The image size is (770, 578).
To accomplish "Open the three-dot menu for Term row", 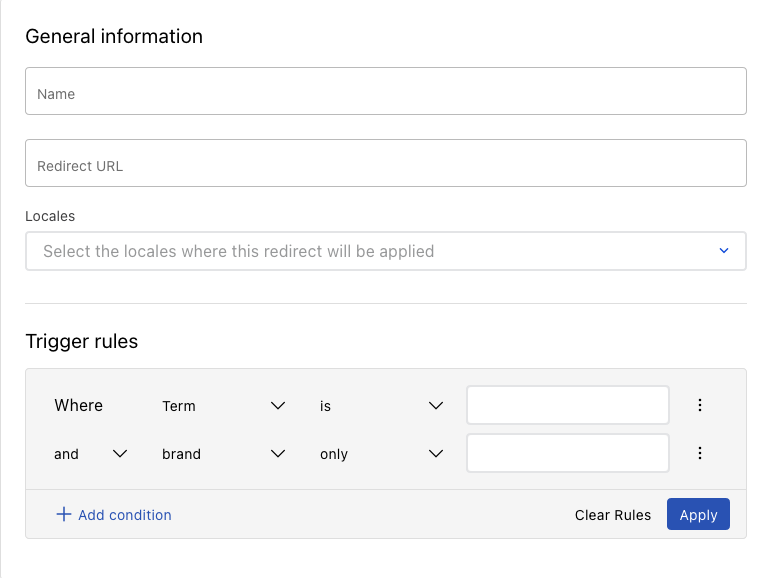I will [x=700, y=405].
